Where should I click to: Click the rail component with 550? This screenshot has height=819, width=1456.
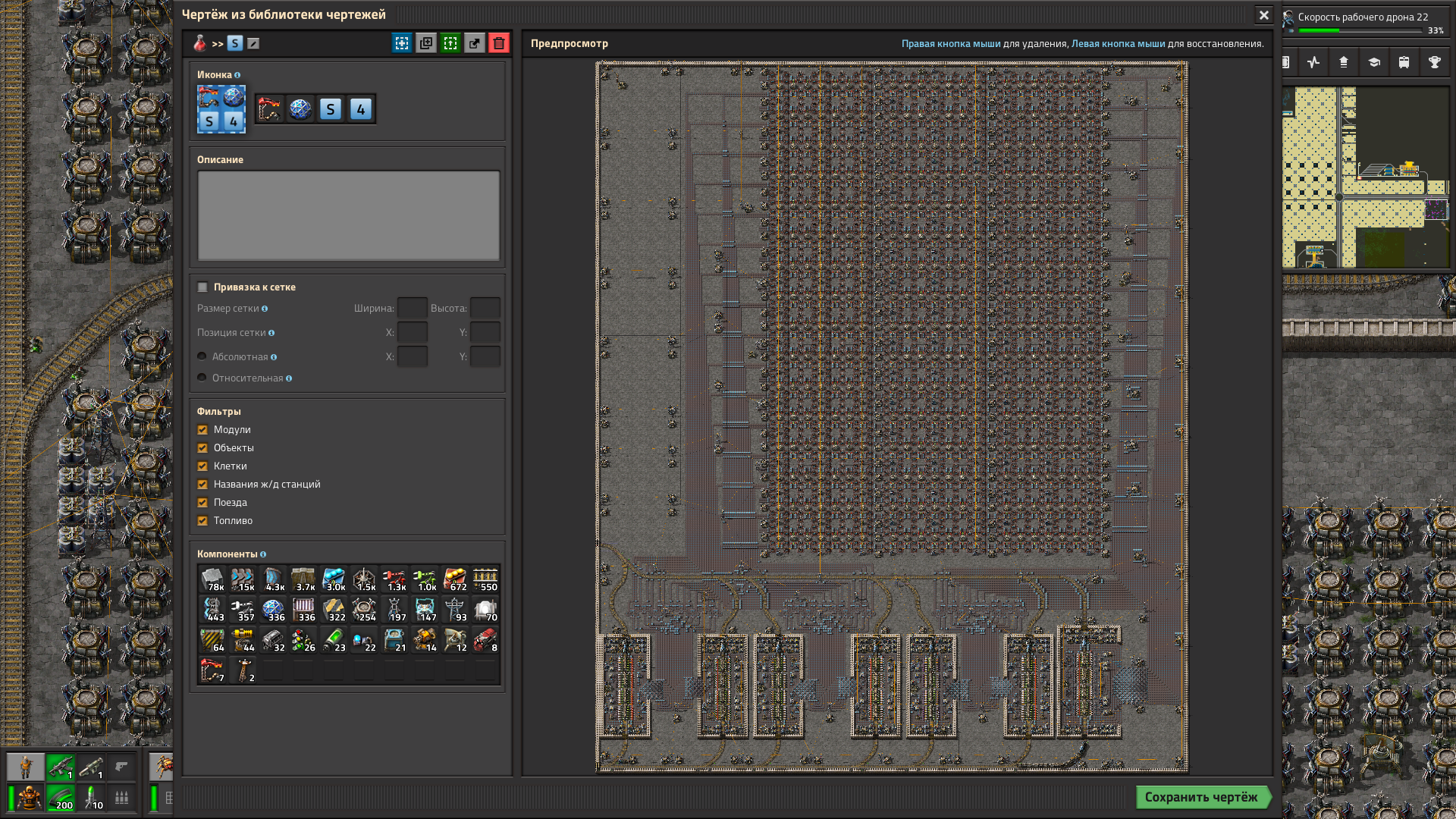click(x=485, y=579)
